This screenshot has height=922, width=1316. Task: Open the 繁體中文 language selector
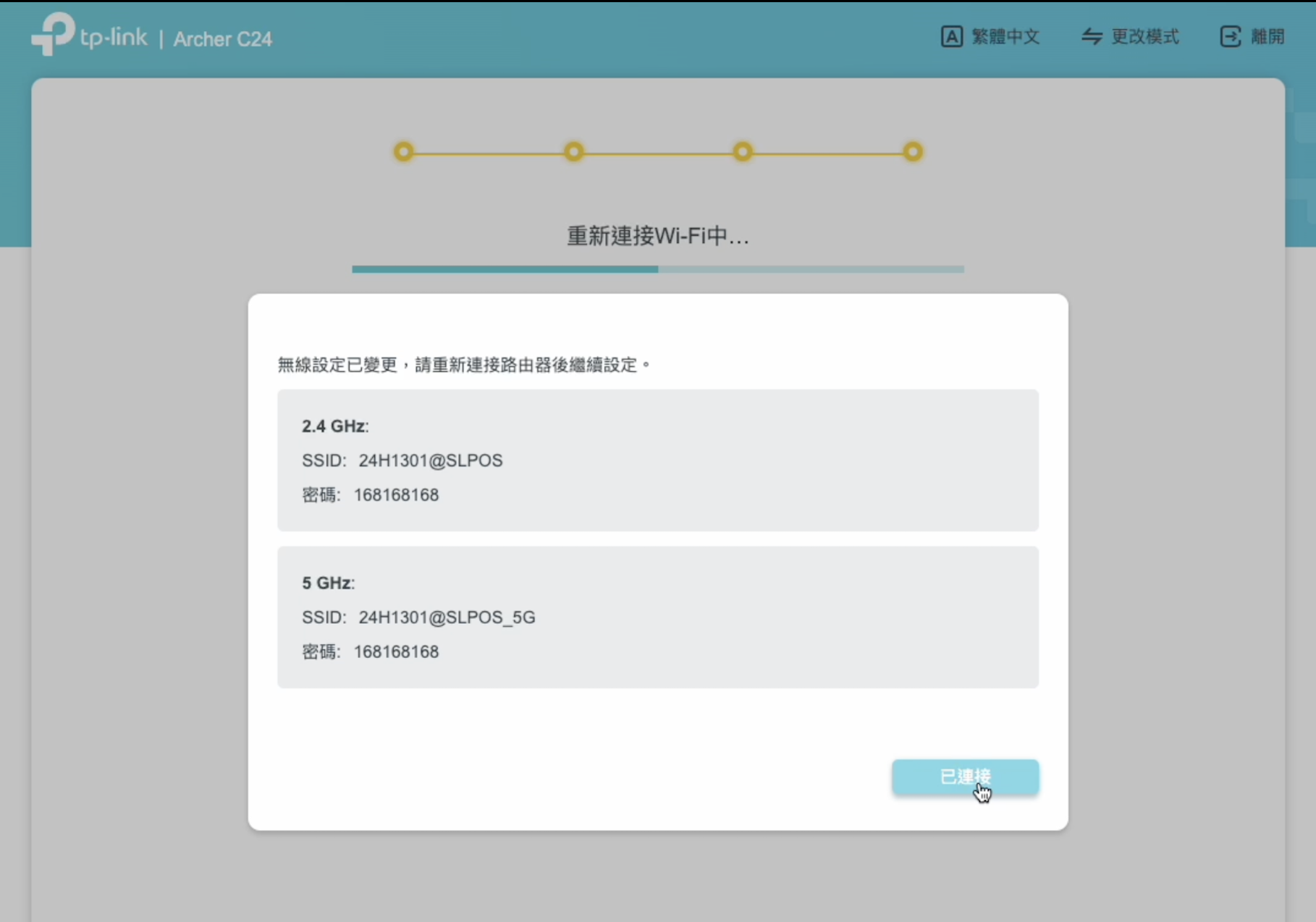(1005, 36)
